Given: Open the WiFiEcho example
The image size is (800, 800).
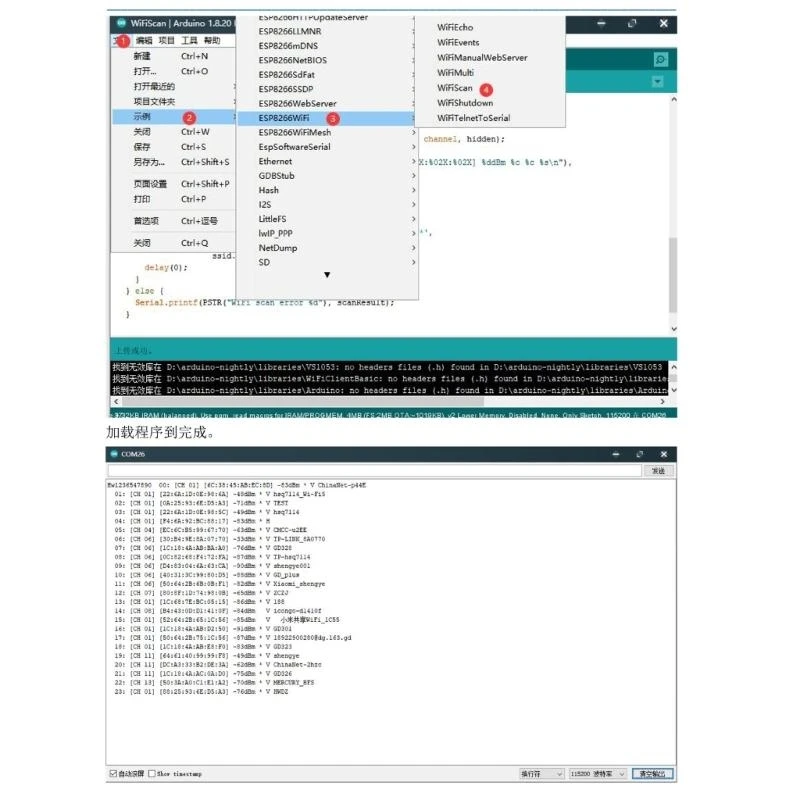Looking at the screenshot, I should tap(490, 28).
